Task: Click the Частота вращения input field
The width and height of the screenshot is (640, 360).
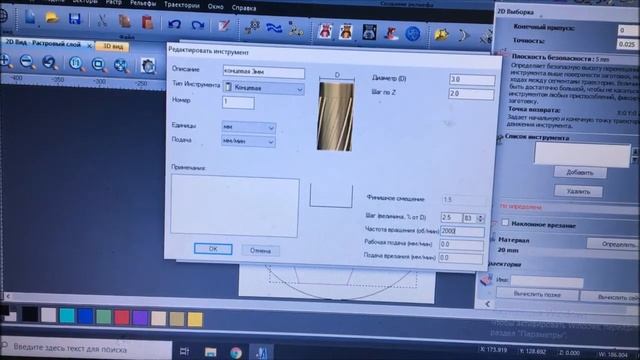Action: 462,231
